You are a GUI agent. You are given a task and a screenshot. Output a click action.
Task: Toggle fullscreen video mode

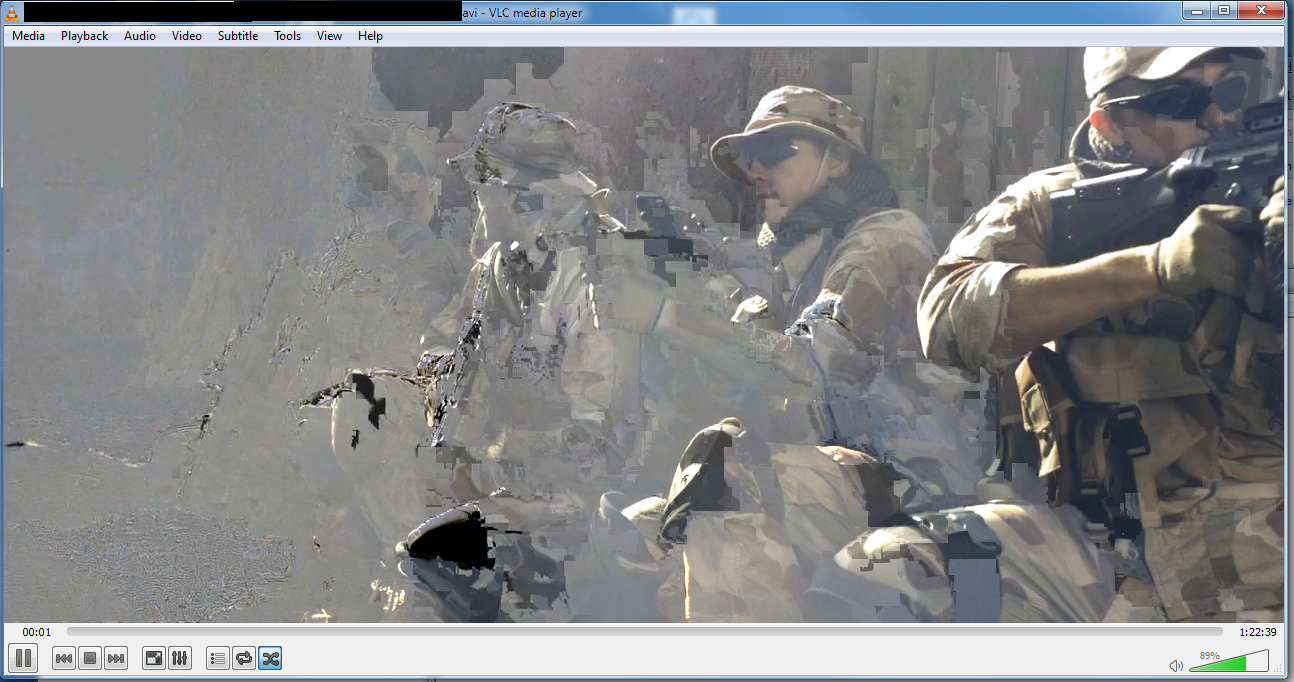[x=154, y=658]
